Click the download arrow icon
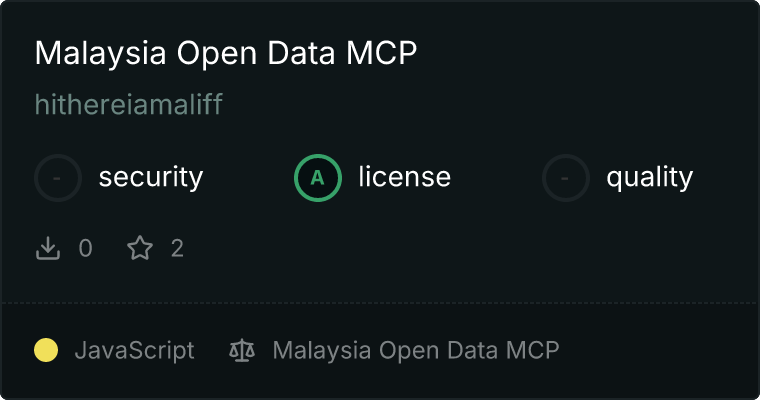 pos(48,248)
